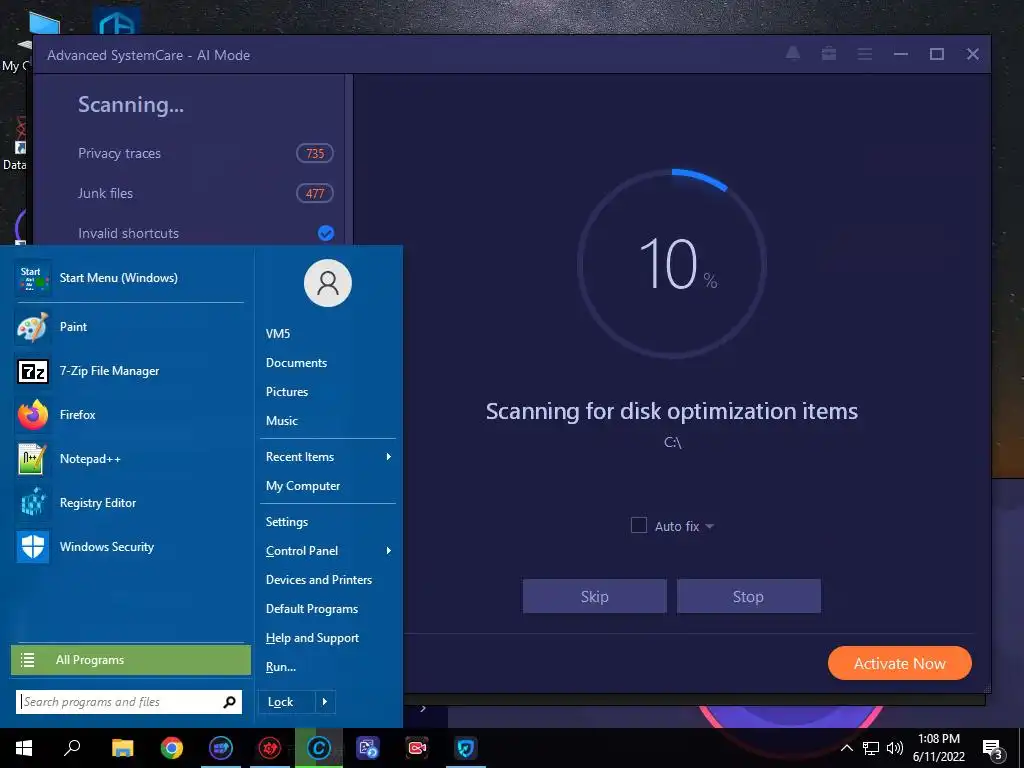
Task: Click the Windows Start button on taskbar
Action: point(24,748)
